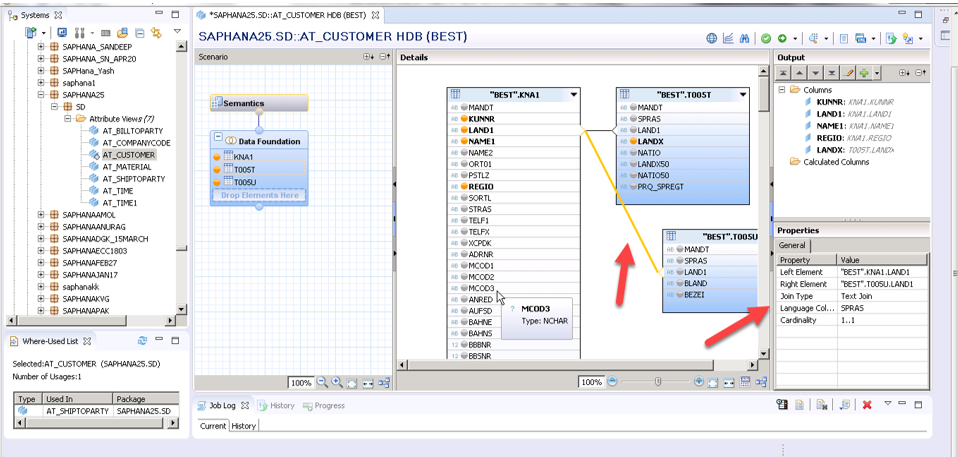958x457 pixels.
Task: Toggle the LAND1 output bullet in KNA1
Action: pos(464,130)
